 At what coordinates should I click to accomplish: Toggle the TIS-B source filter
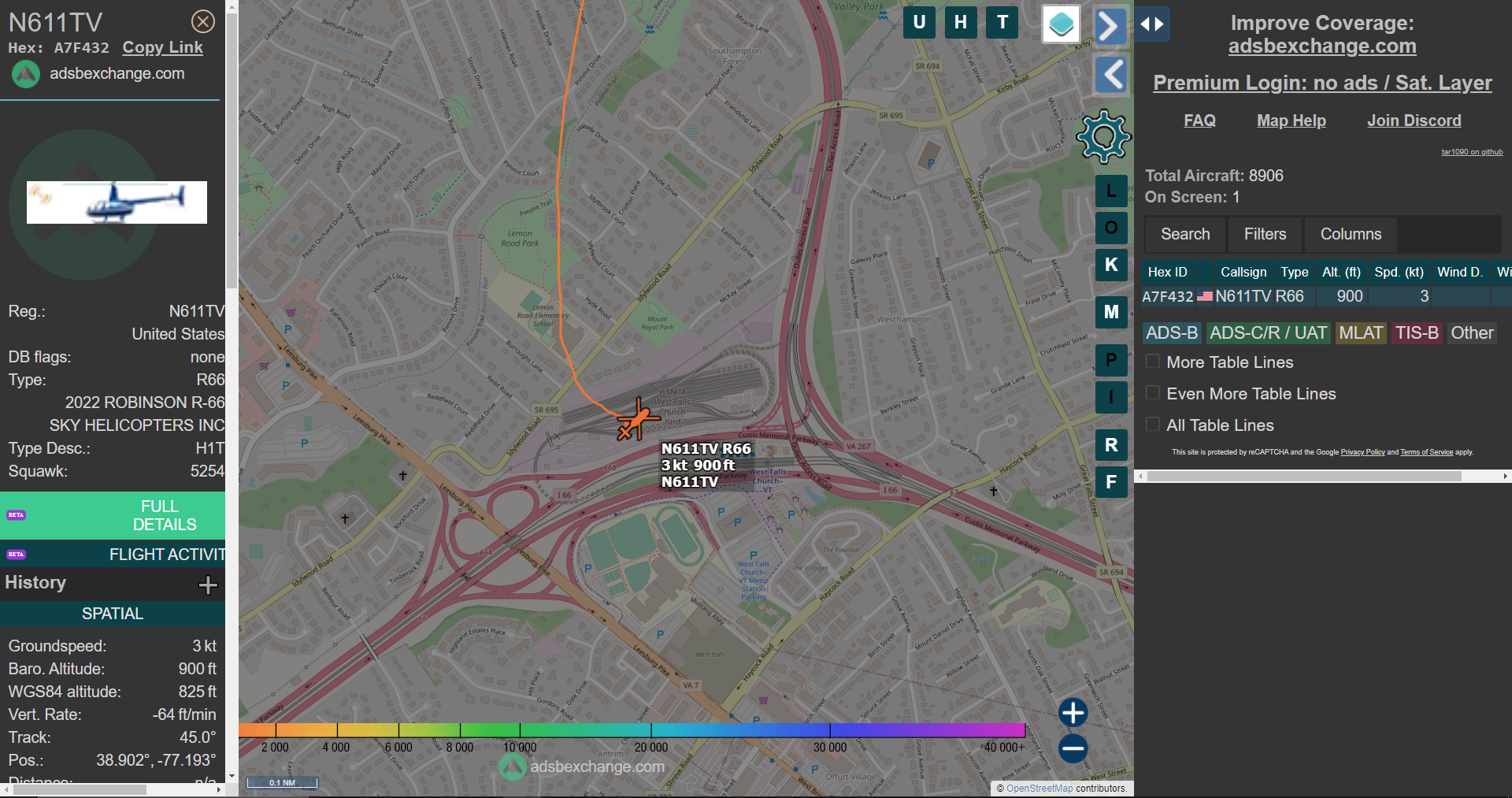pyautogui.click(x=1417, y=333)
